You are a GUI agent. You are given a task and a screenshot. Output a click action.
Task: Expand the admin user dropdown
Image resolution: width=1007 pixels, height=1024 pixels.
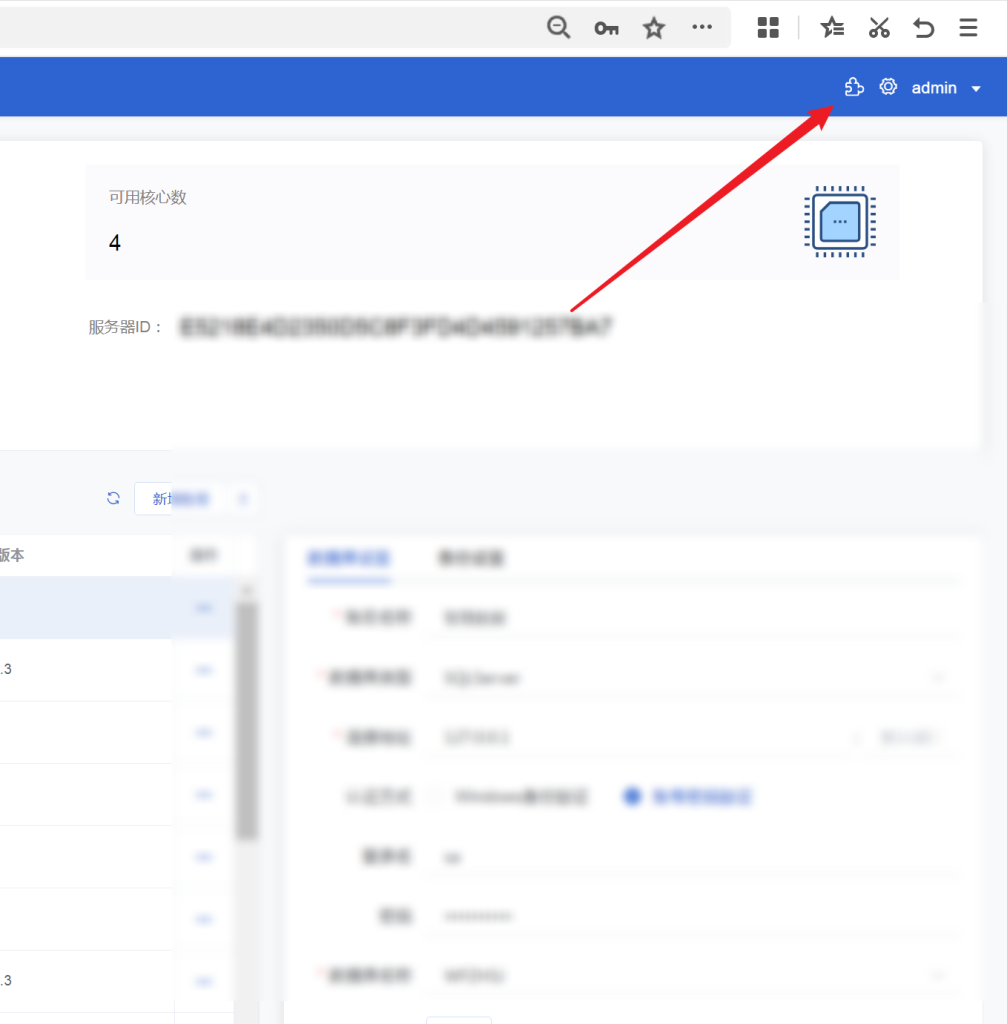point(946,88)
